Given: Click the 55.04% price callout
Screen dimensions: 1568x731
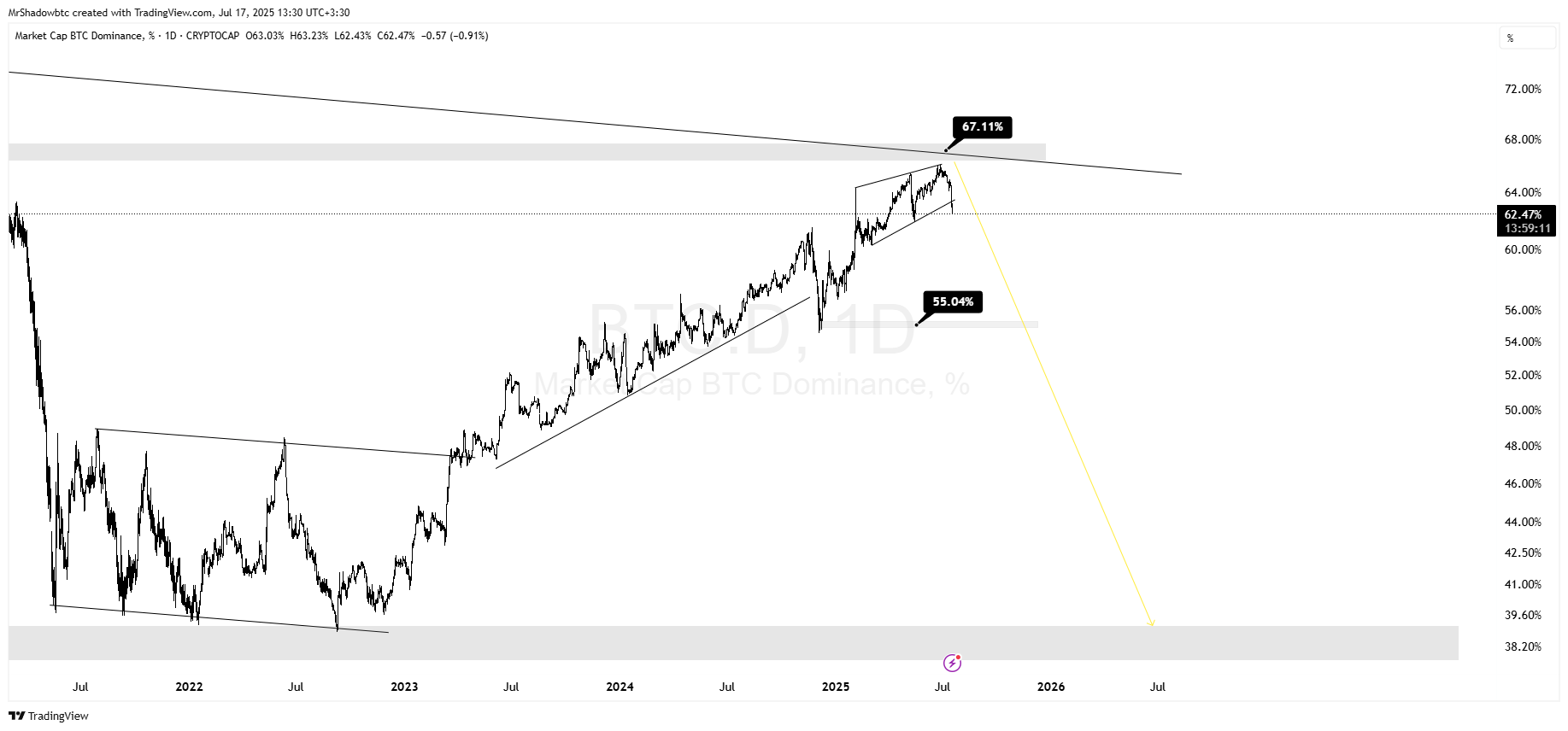Looking at the screenshot, I should coord(953,301).
